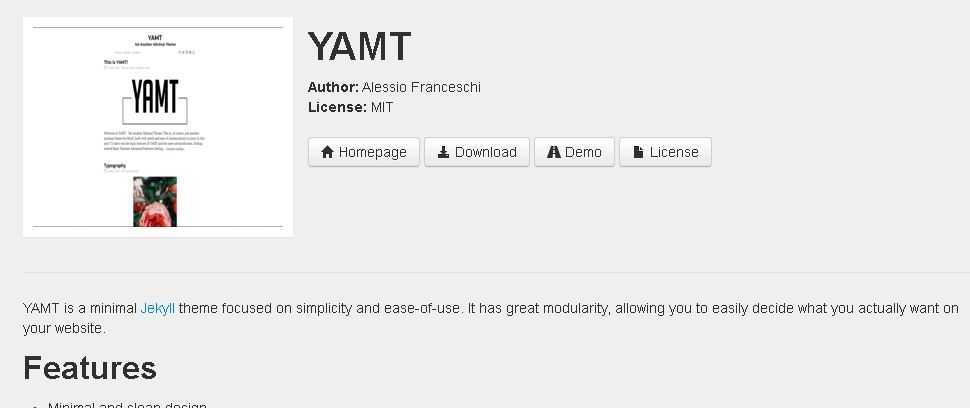Viewport: 970px width, 408px height.
Task: Open the YAMT theme screenshot thumbnail
Action: [158, 127]
